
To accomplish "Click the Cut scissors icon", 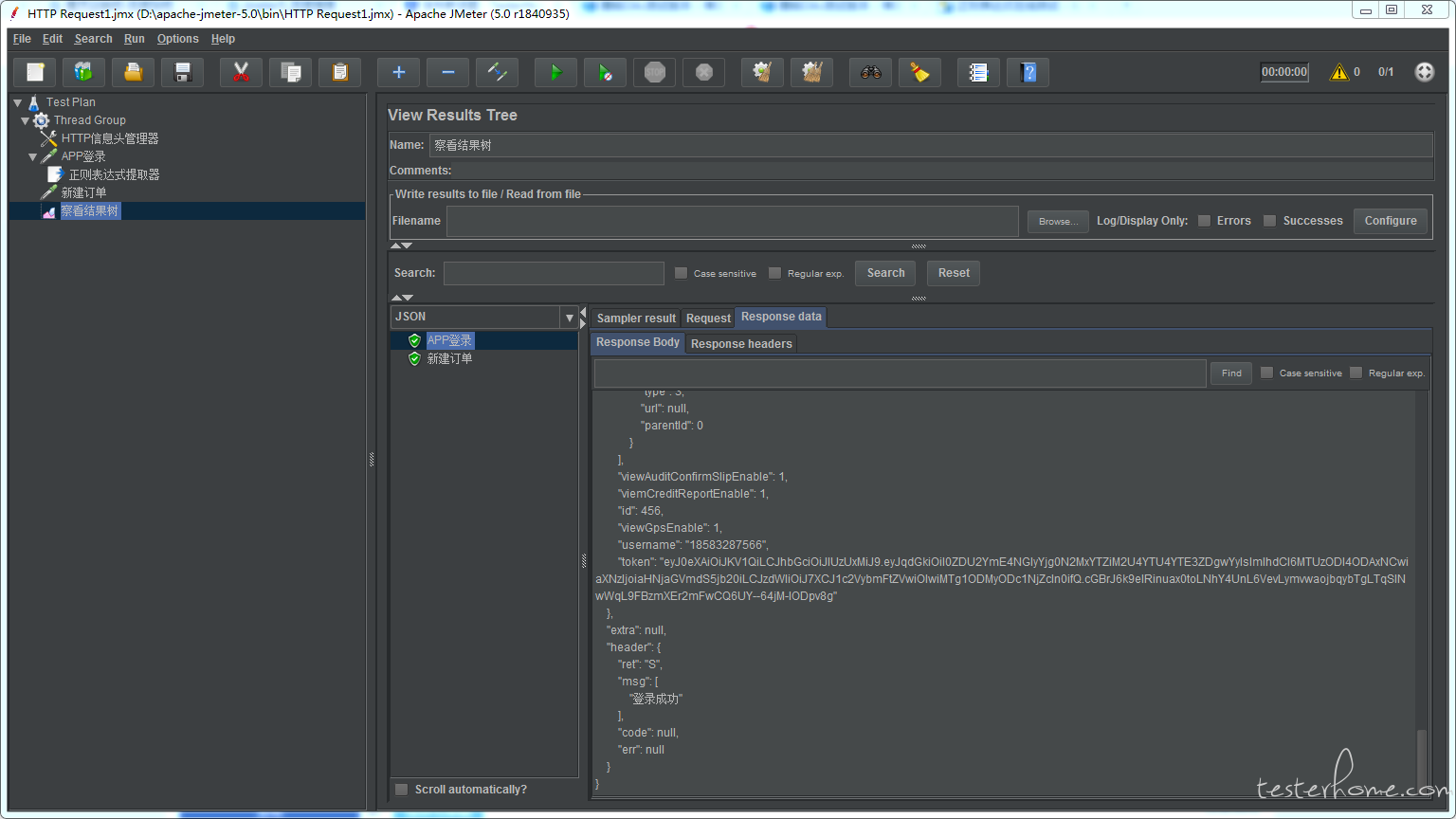I will click(x=241, y=72).
